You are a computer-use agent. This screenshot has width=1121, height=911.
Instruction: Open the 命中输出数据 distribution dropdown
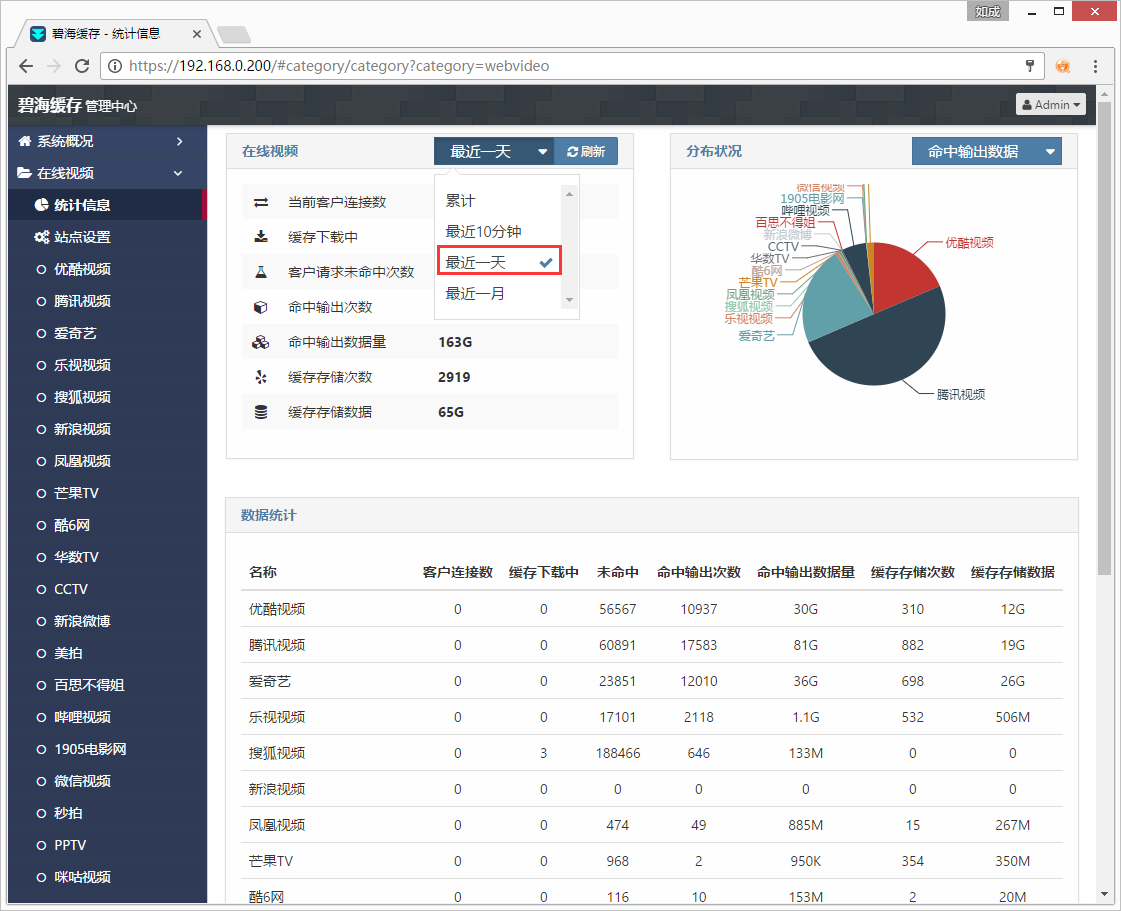click(x=986, y=151)
